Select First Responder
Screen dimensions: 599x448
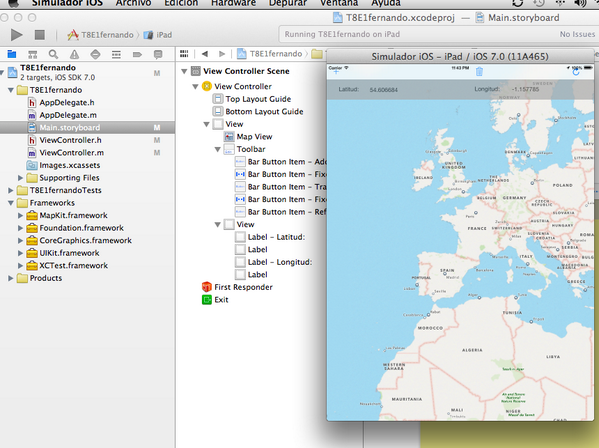[243, 287]
